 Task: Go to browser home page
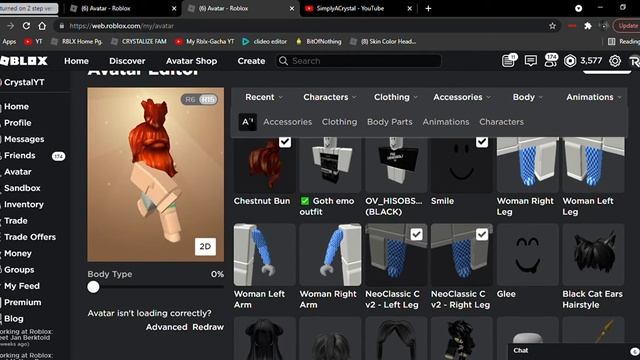[x=42, y=26]
